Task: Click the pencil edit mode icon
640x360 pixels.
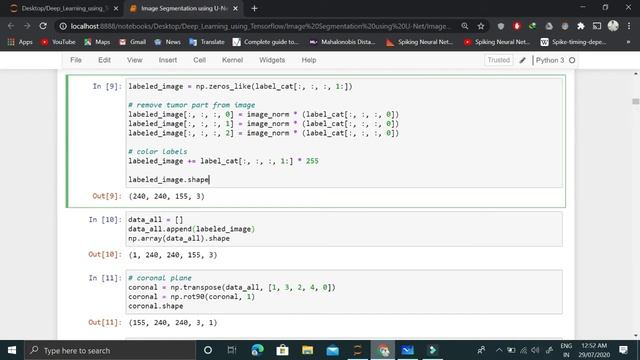Action: 522,60
